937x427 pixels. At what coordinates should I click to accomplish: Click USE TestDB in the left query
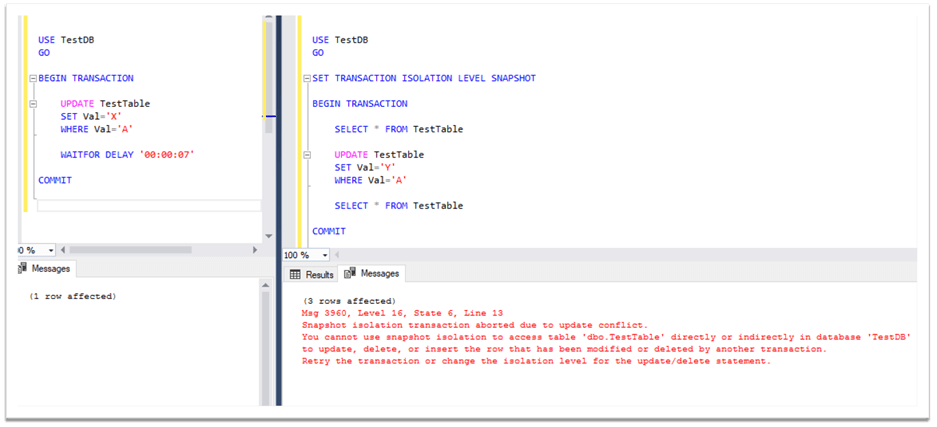click(x=66, y=40)
